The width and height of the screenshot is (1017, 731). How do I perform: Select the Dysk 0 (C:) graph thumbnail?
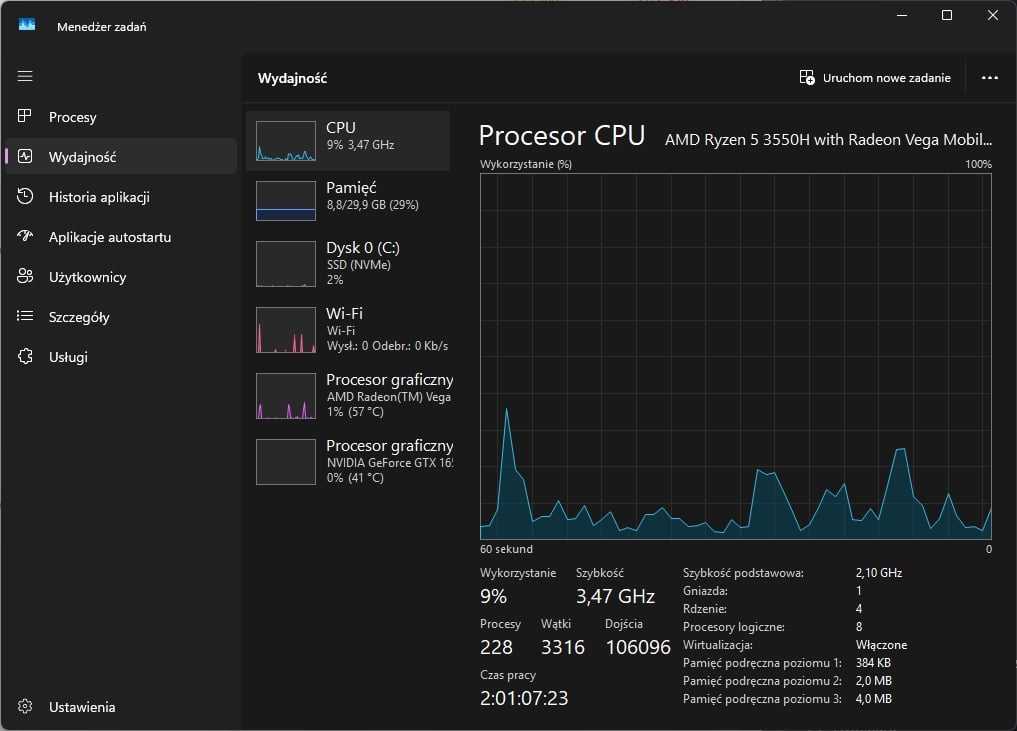(286, 264)
